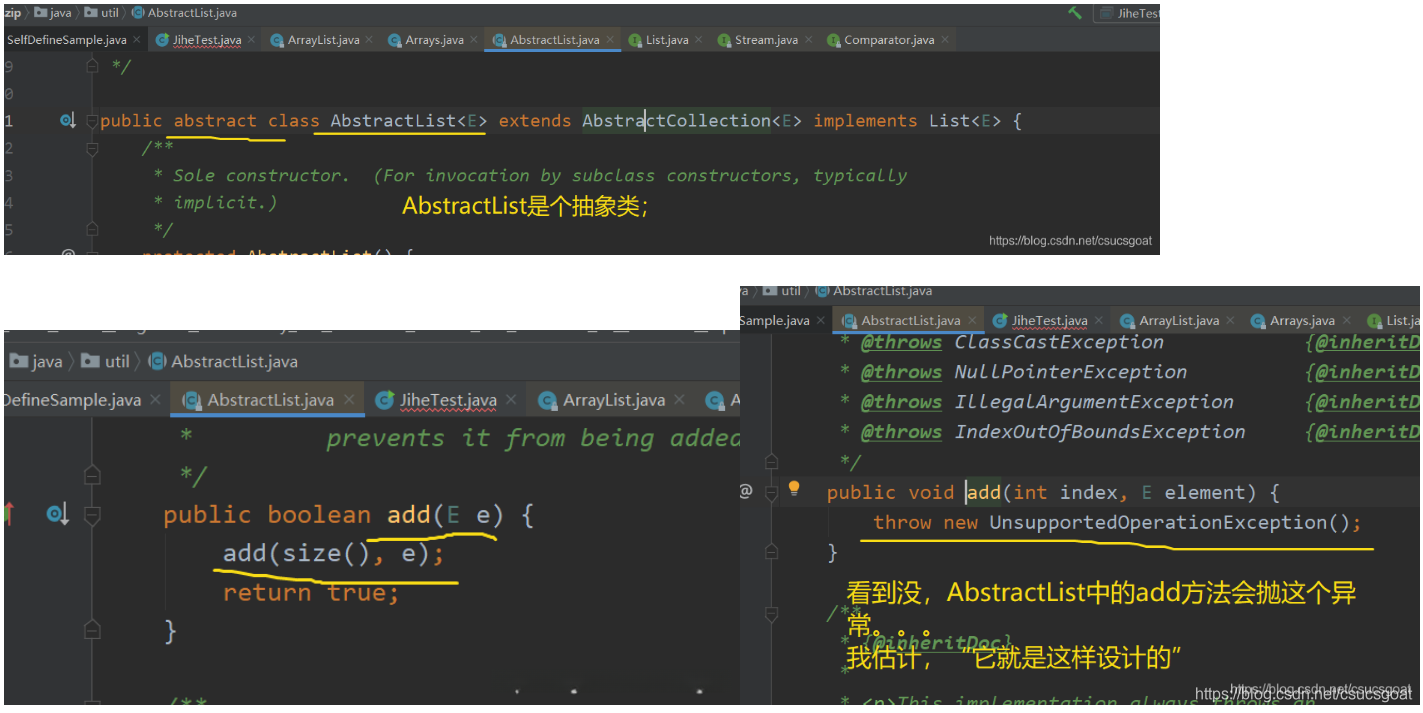Collapse the add(E e) method fold
Image resolution: width=1423 pixels, height=713 pixels.
coord(92,516)
